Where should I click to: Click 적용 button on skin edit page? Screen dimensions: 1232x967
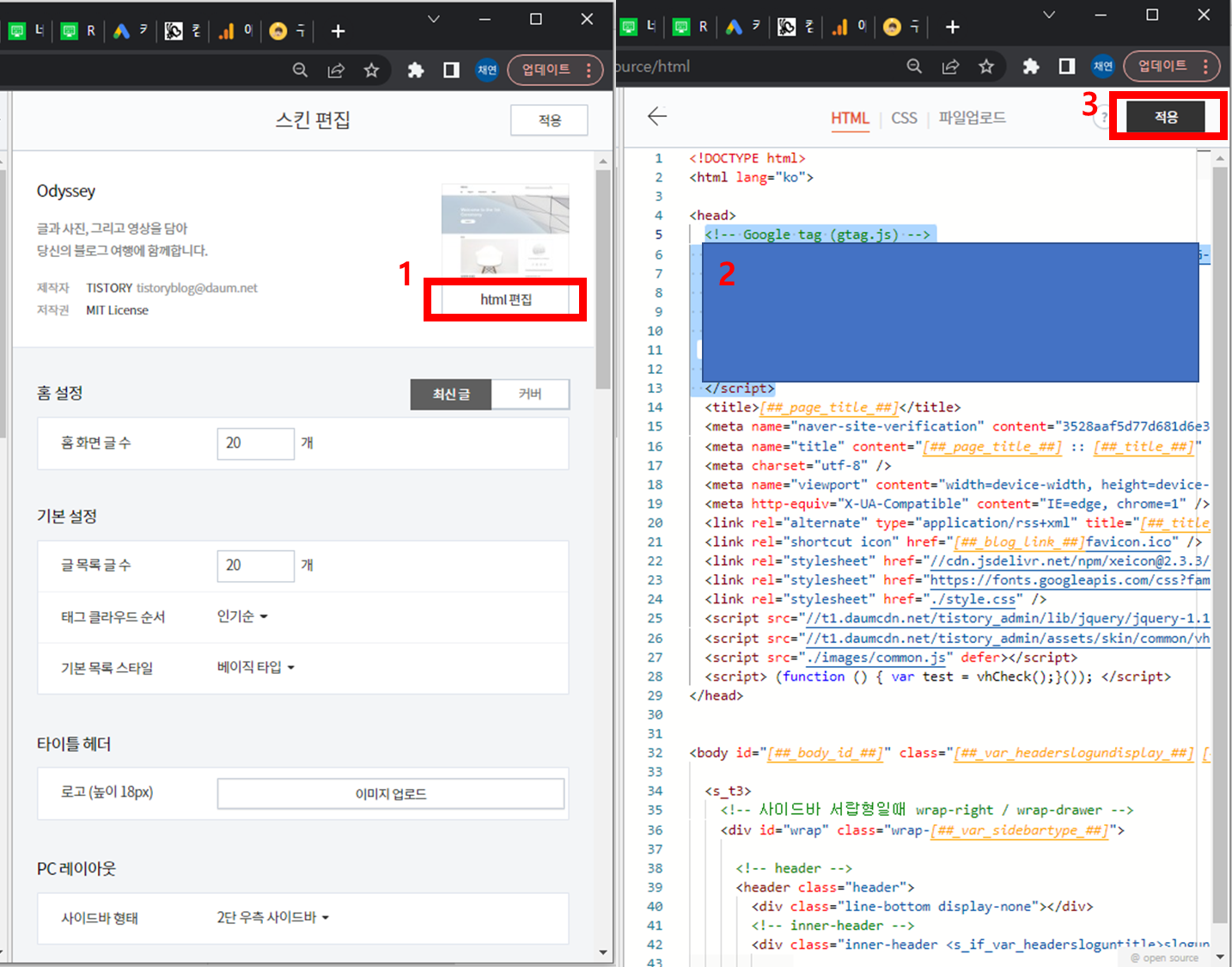[549, 120]
